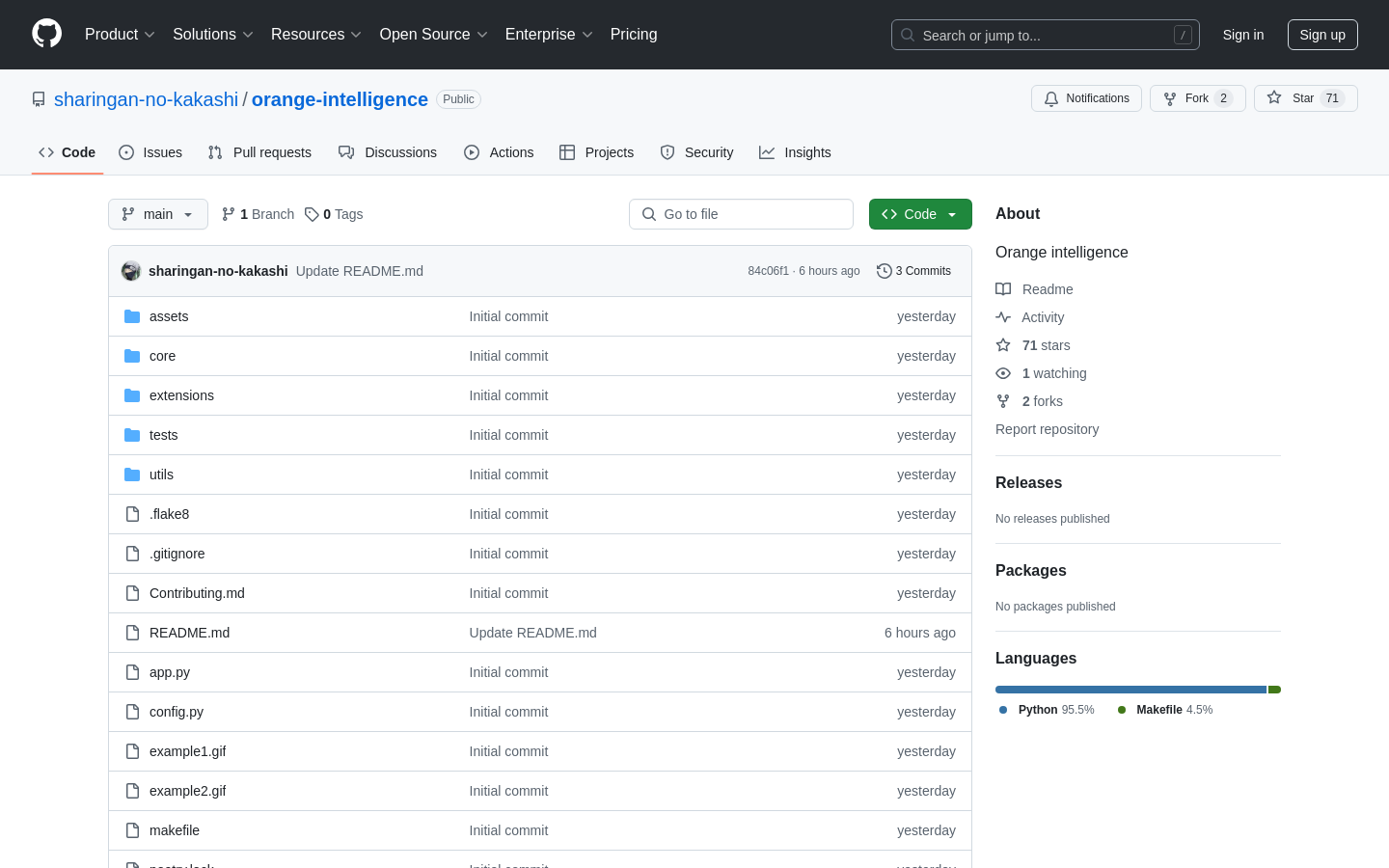Open config.py file
The image size is (1389, 868).
point(177,712)
